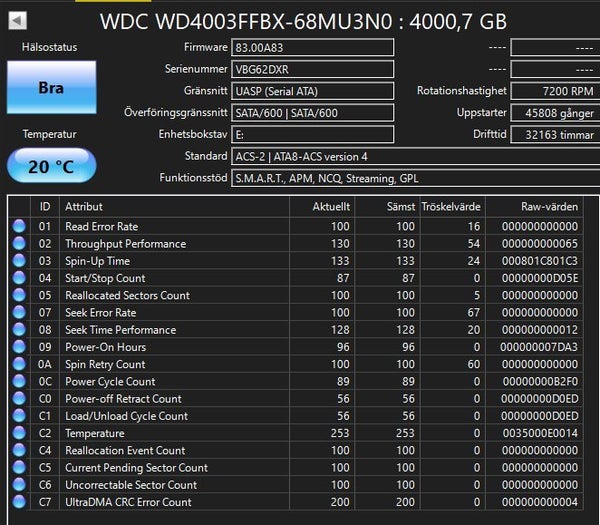Viewport: 600px width, 525px height.
Task: Select the Throughput Performance attribute name
Action: click(126, 244)
